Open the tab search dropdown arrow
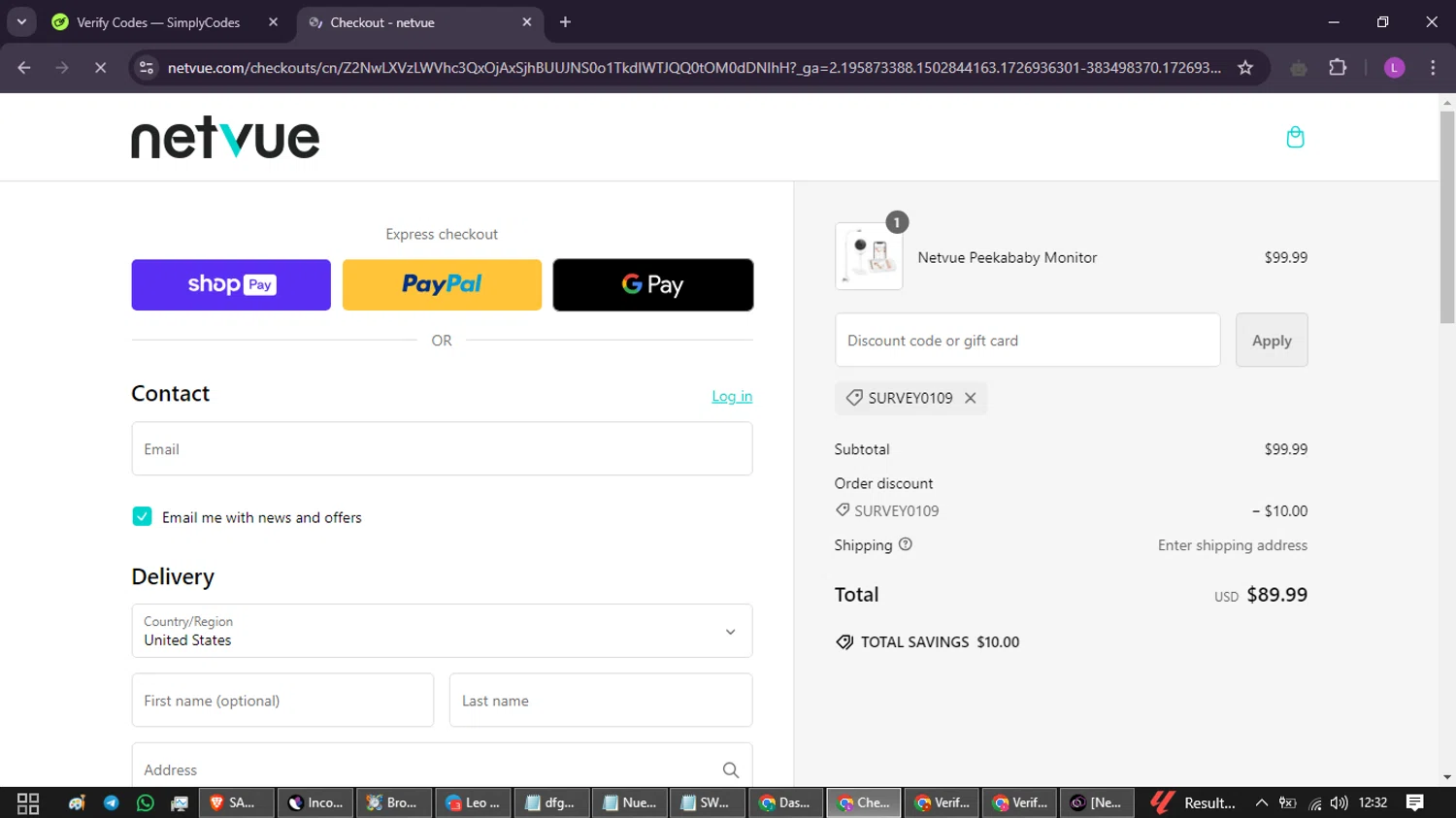 coord(21,21)
